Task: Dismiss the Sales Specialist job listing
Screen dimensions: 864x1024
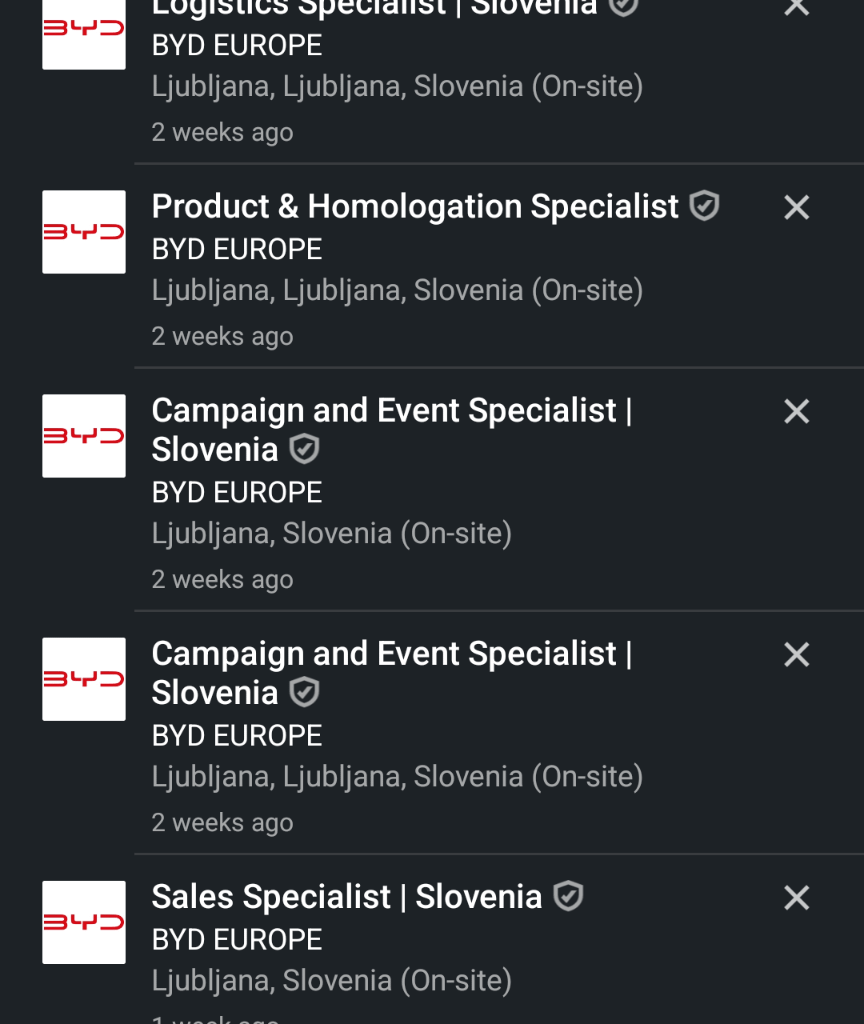Action: 796,898
